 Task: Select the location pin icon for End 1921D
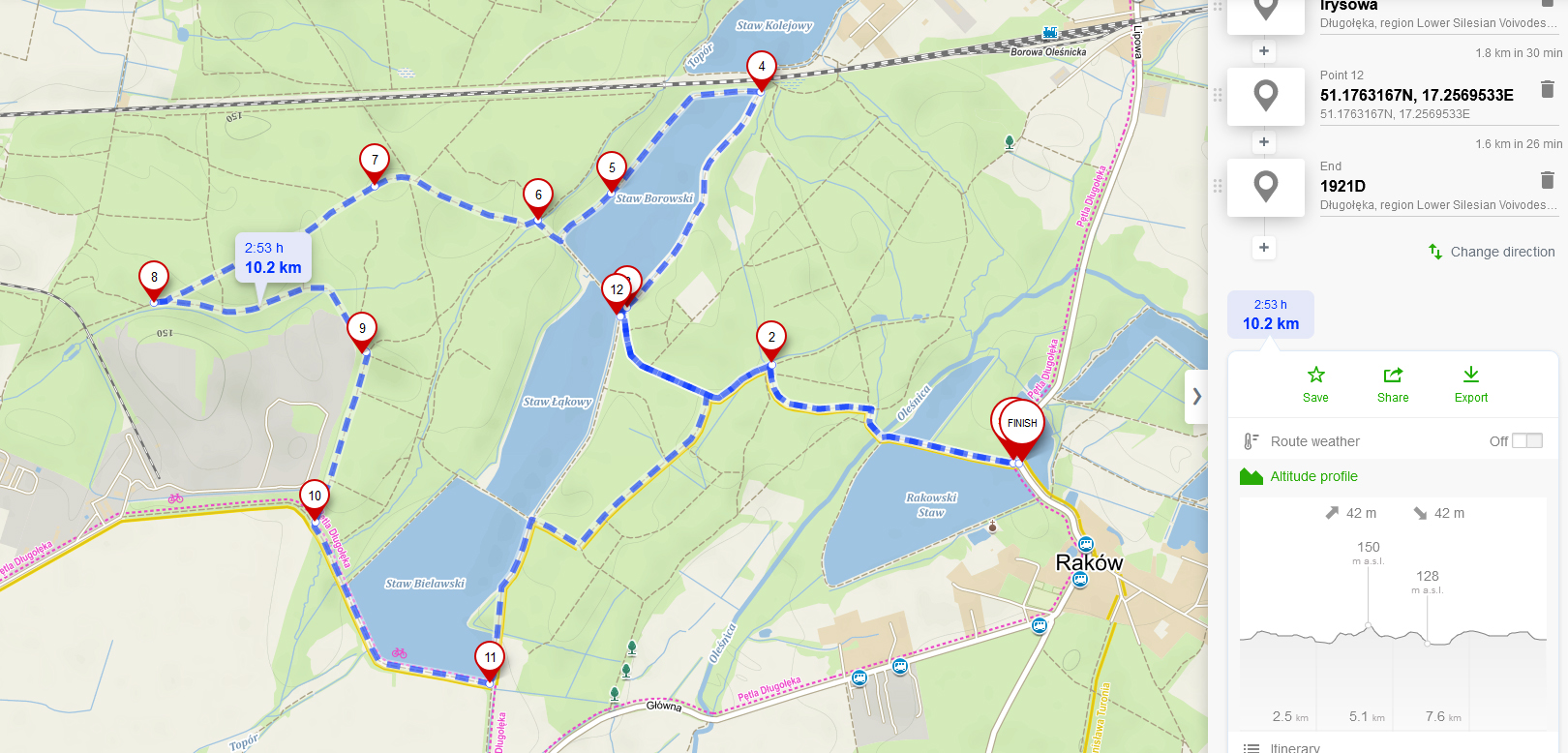pyautogui.click(x=1265, y=187)
